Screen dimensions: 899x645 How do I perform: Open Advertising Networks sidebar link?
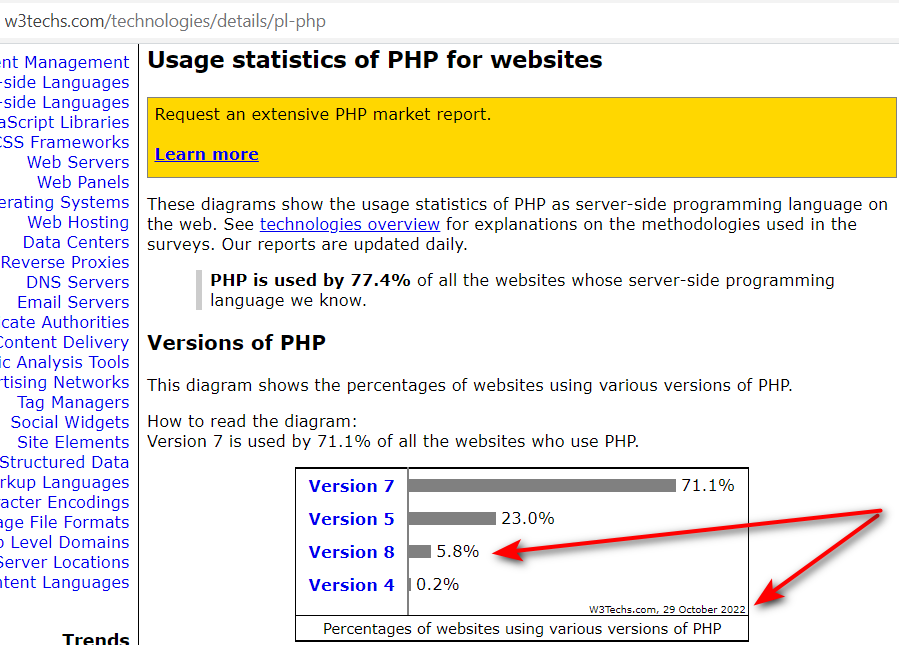[x=65, y=382]
